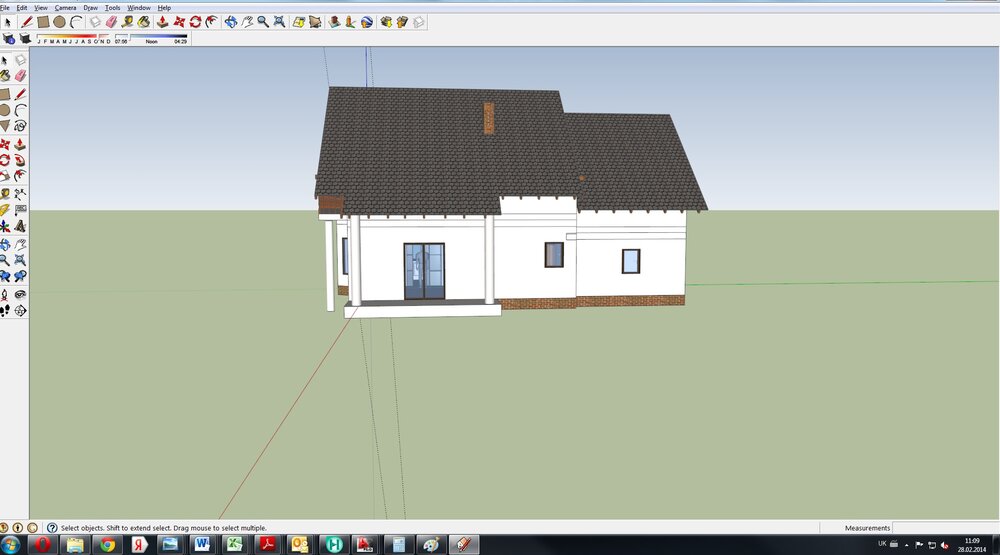1000x555 pixels.
Task: Expand the Tools menu
Action: [113, 7]
